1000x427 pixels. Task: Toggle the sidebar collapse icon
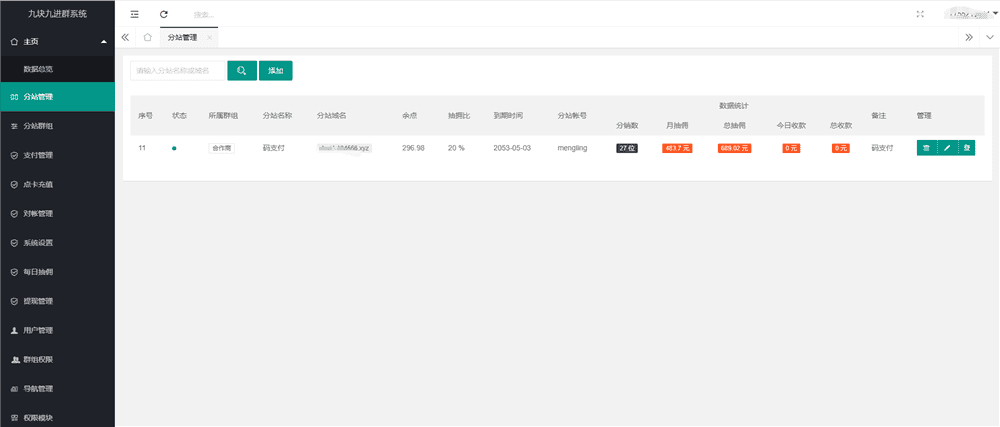pyautogui.click(x=134, y=14)
